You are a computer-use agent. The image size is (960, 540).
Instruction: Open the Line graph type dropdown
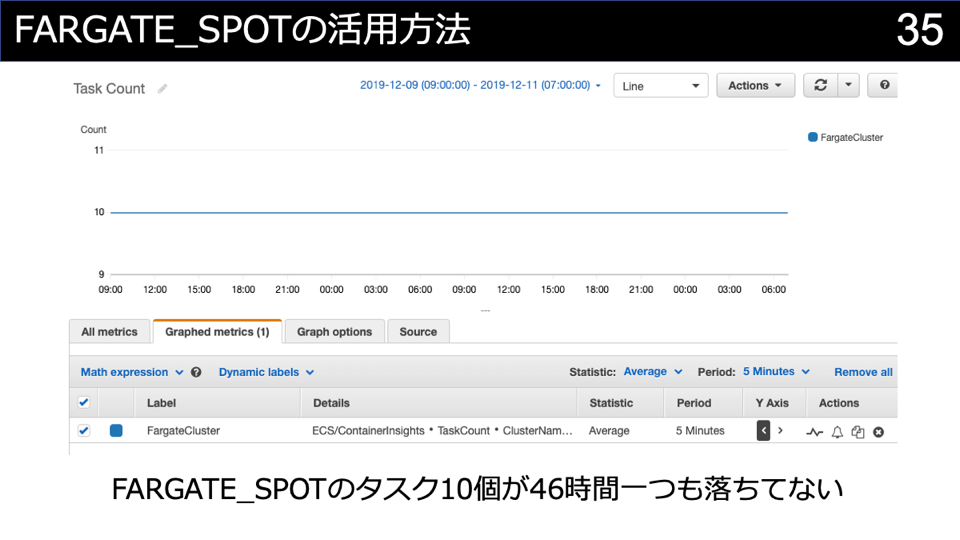click(660, 86)
